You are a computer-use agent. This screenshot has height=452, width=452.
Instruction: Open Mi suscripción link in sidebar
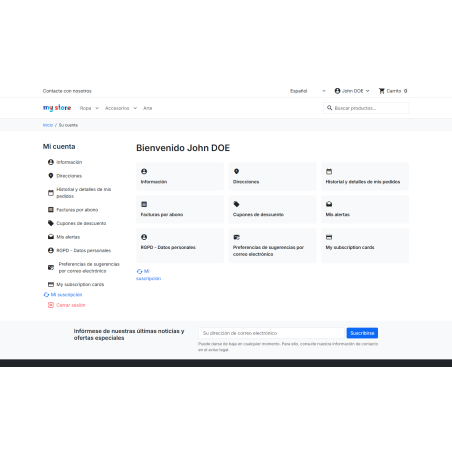pos(66,295)
